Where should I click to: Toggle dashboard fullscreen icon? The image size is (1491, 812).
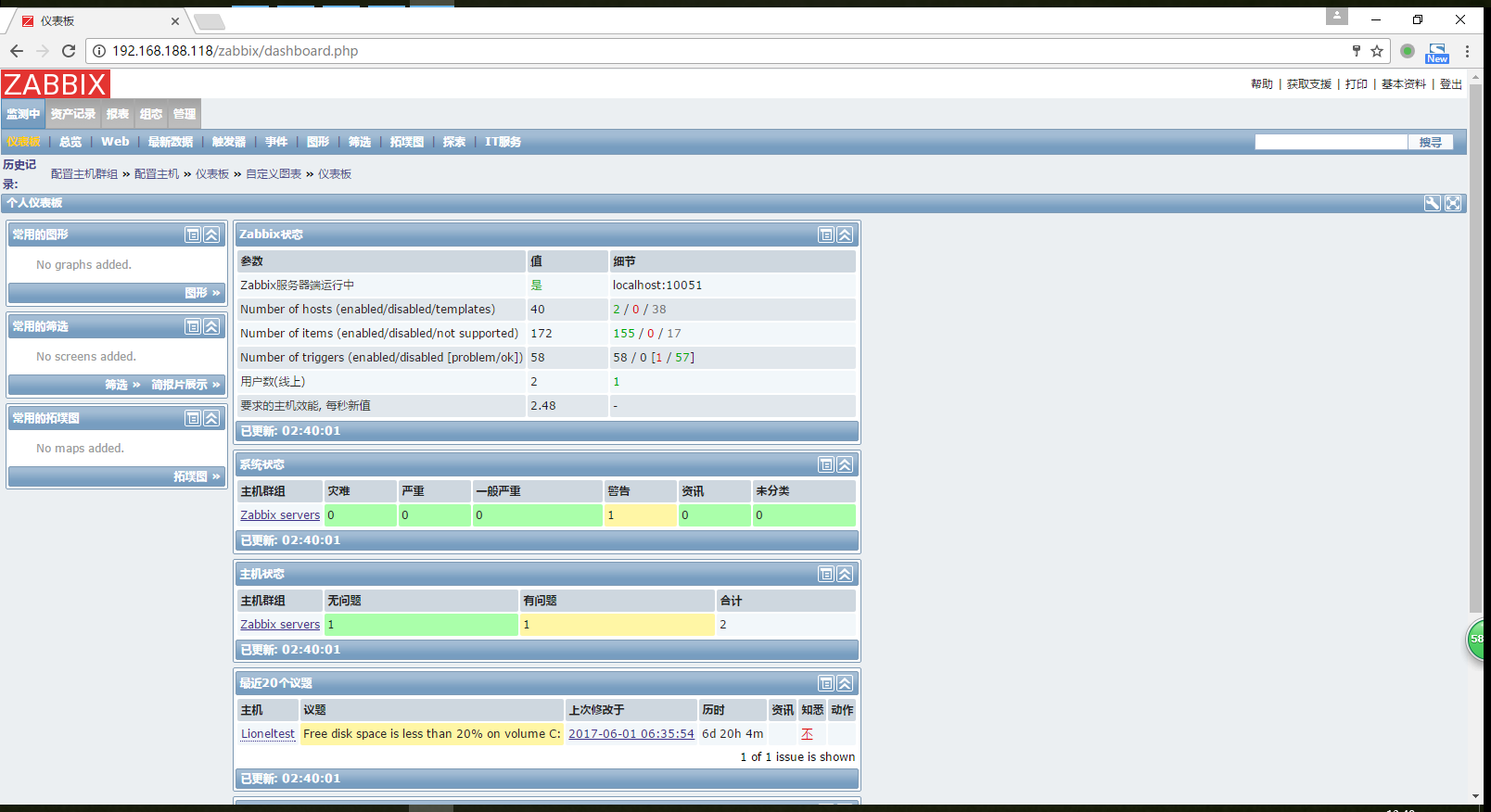click(1453, 203)
